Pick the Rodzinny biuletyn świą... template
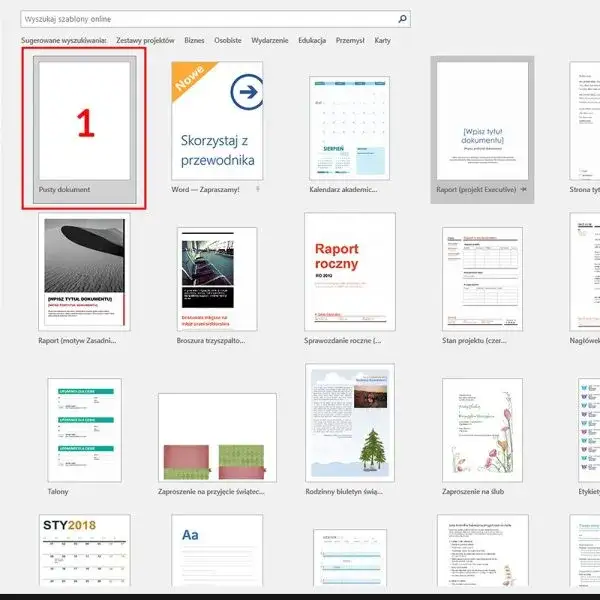The height and width of the screenshot is (600, 600). pos(350,423)
